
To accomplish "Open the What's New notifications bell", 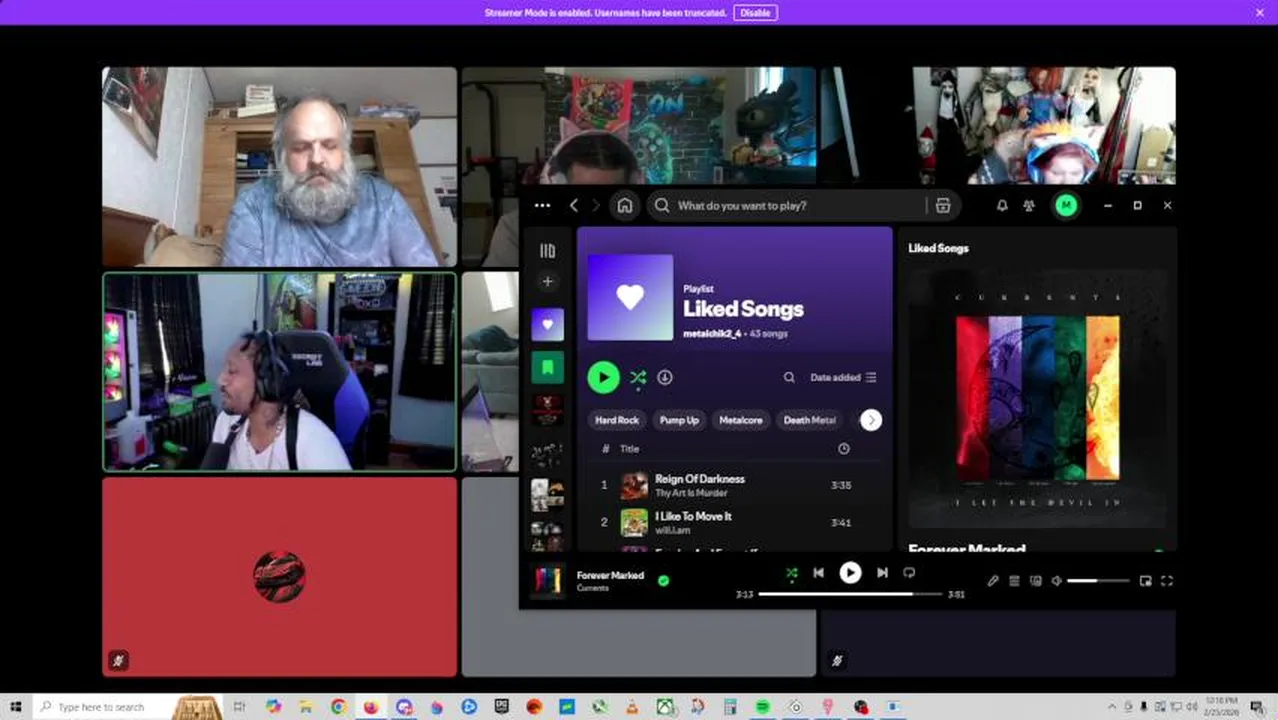I will (1002, 205).
